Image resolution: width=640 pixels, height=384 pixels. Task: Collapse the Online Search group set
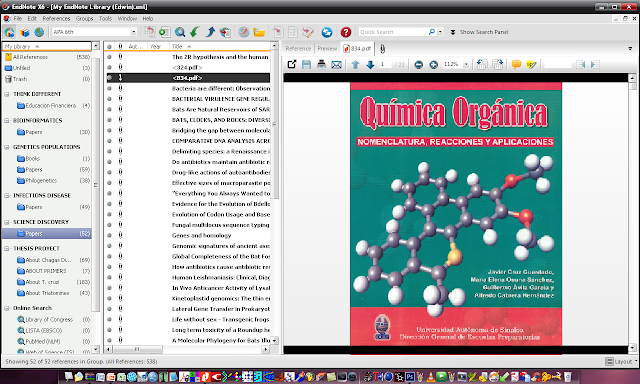7,308
